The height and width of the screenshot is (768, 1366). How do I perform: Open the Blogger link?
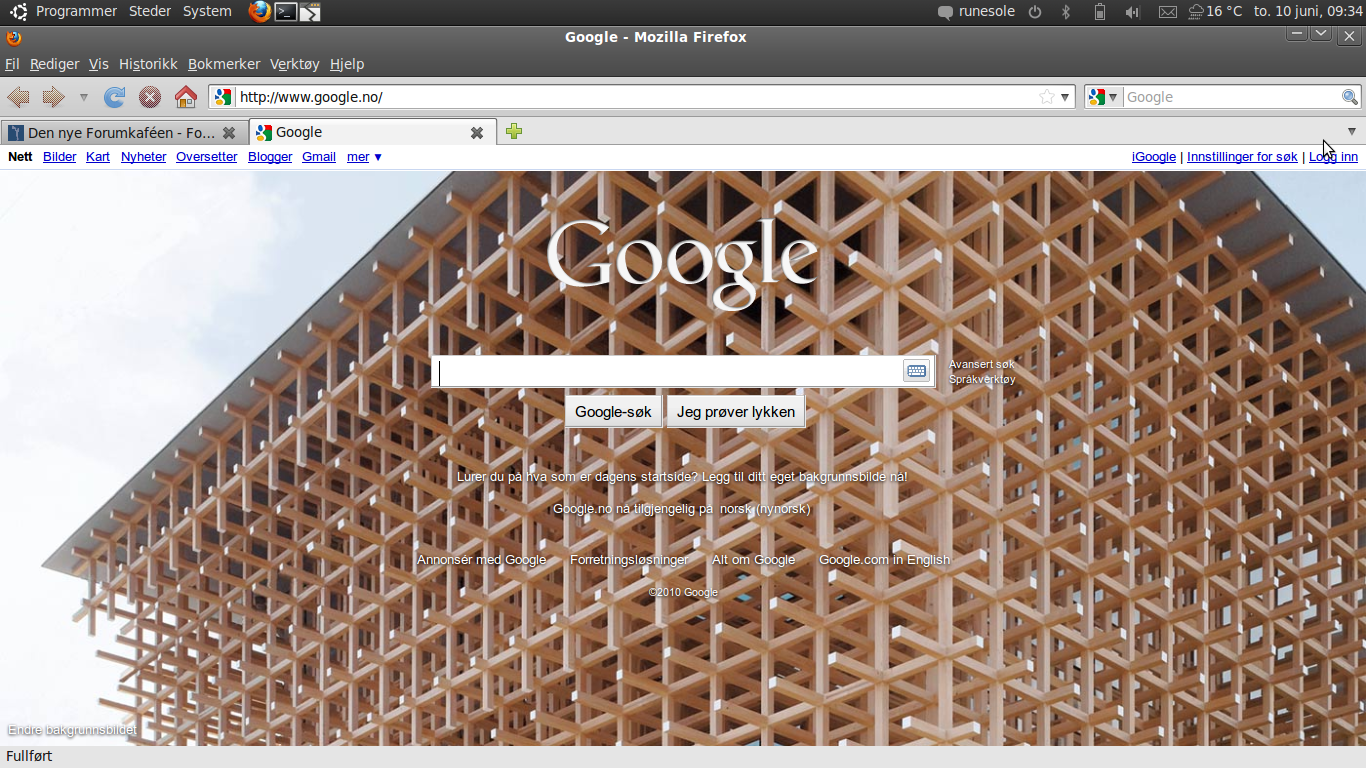pos(270,157)
